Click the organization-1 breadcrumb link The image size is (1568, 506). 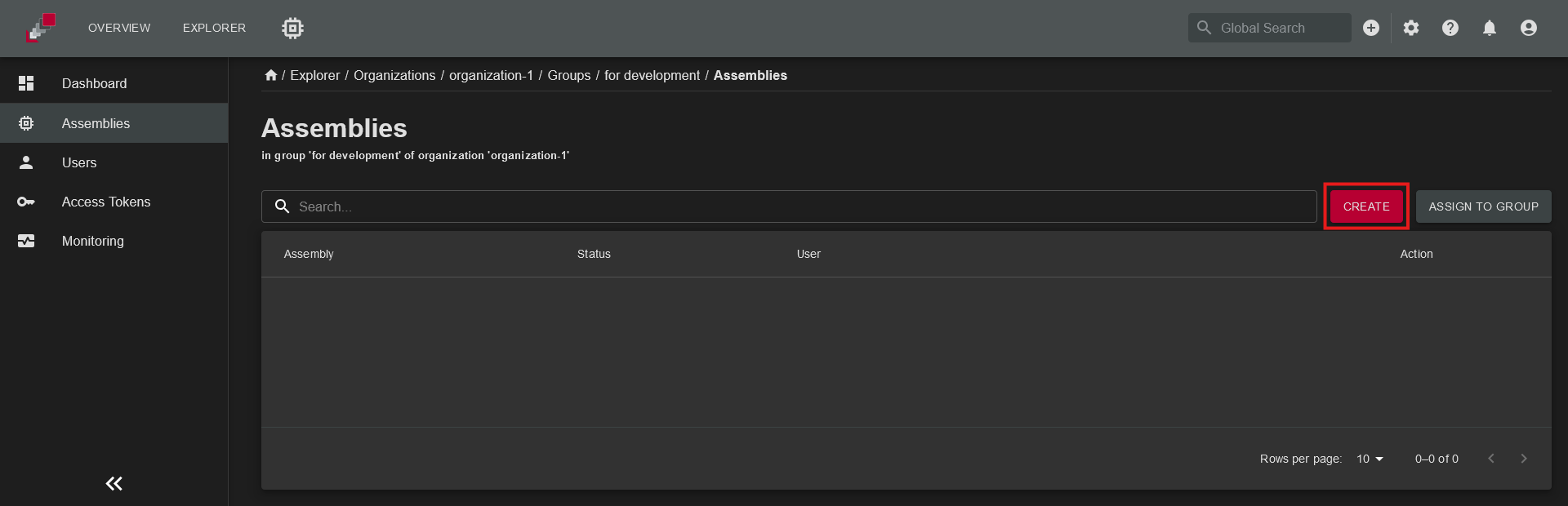click(491, 75)
